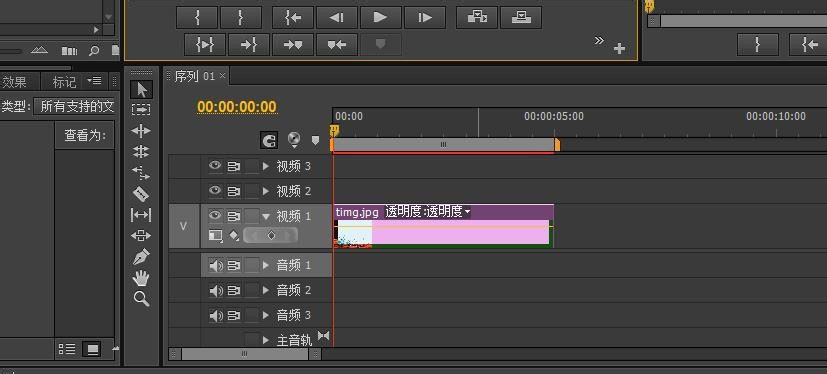Select the Slip tool
Screen dimensions: 827x374
coord(141,215)
